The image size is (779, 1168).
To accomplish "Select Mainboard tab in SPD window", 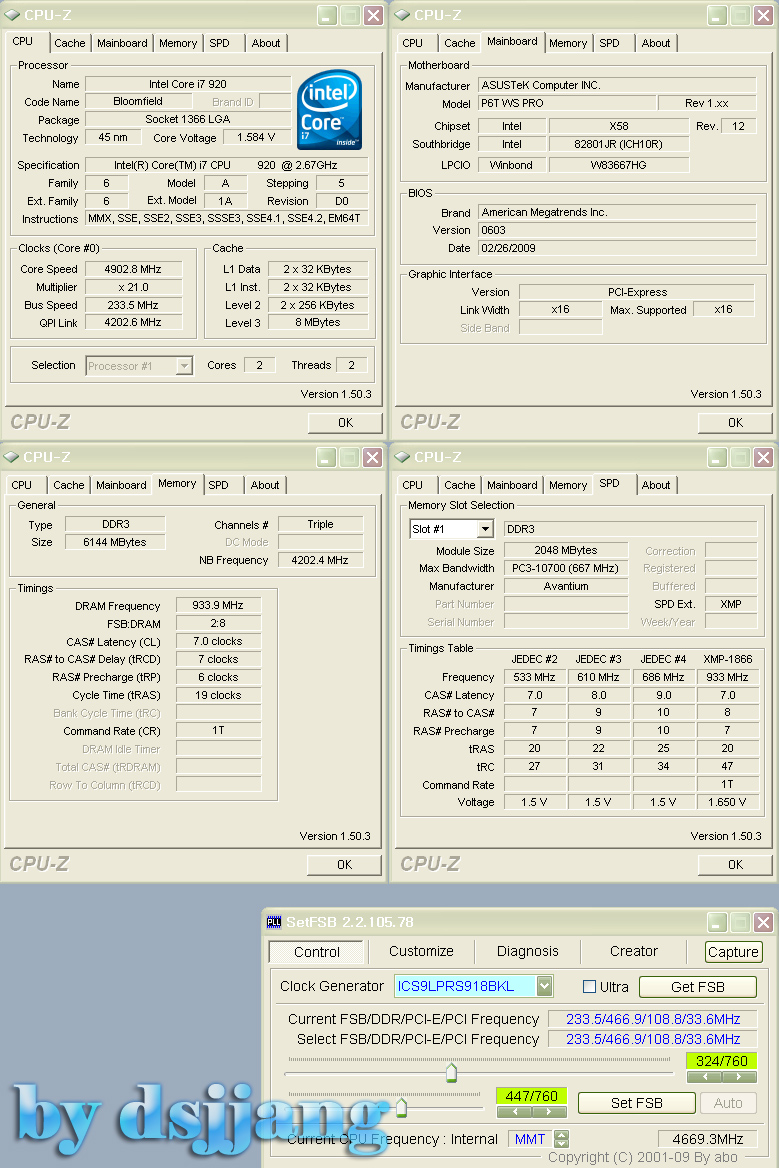I will tap(512, 485).
